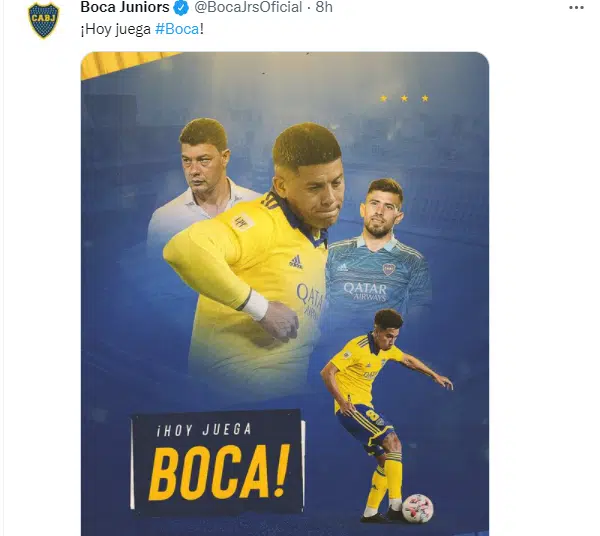The height and width of the screenshot is (536, 600).
Task: Click the coach in white shirt's face
Action: tap(202, 167)
